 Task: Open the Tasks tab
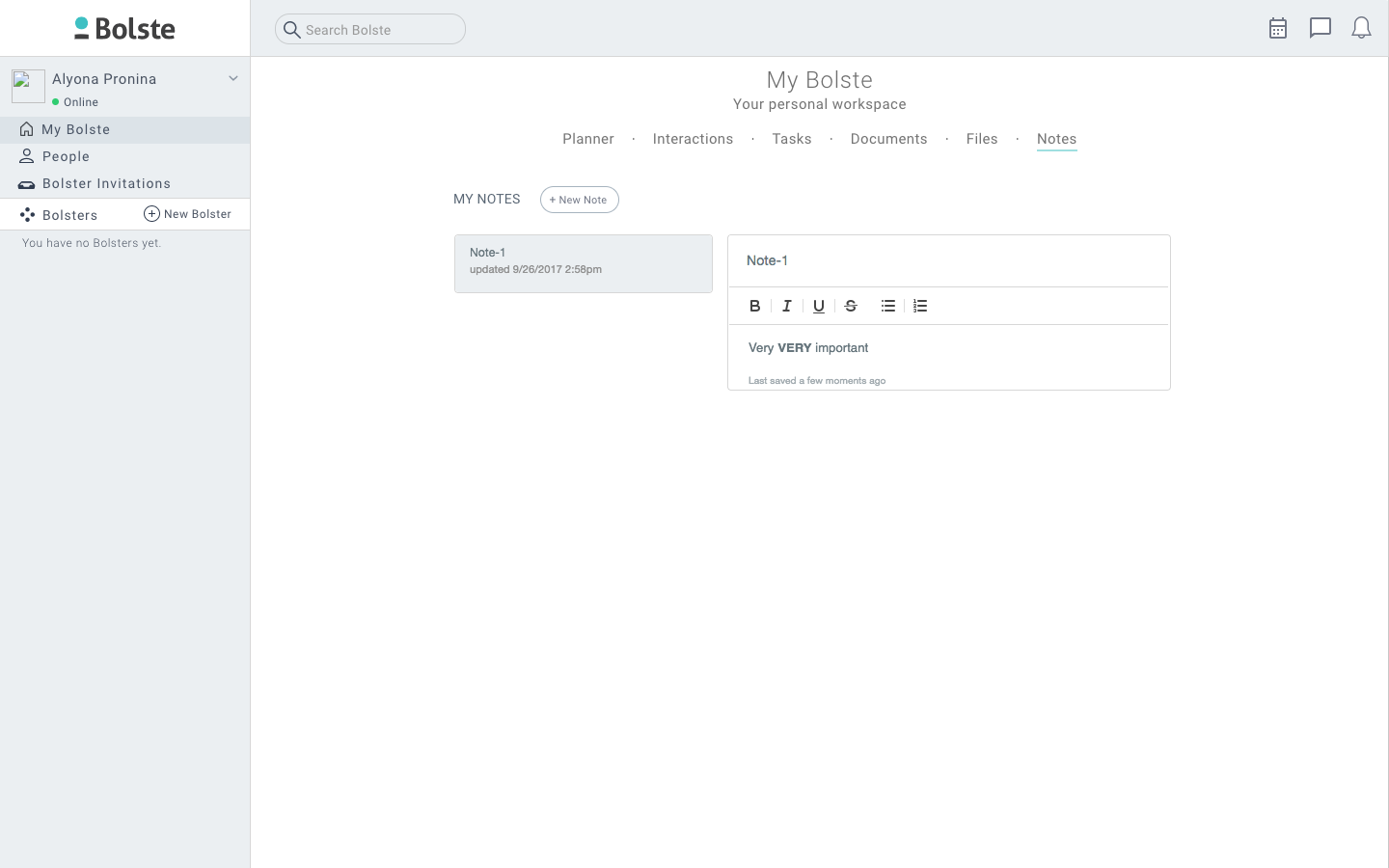791,139
